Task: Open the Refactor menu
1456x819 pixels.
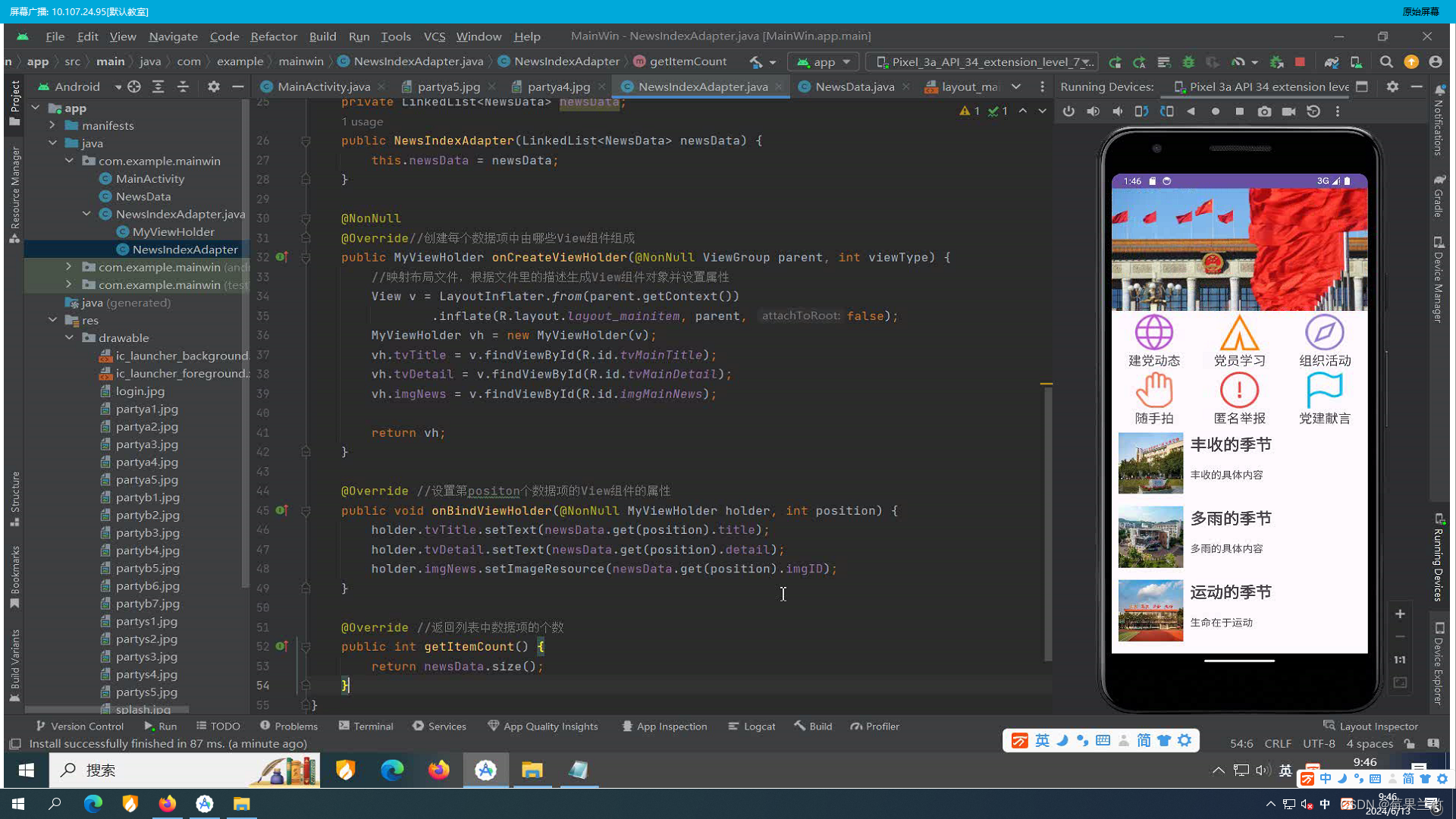Action: 273,36
